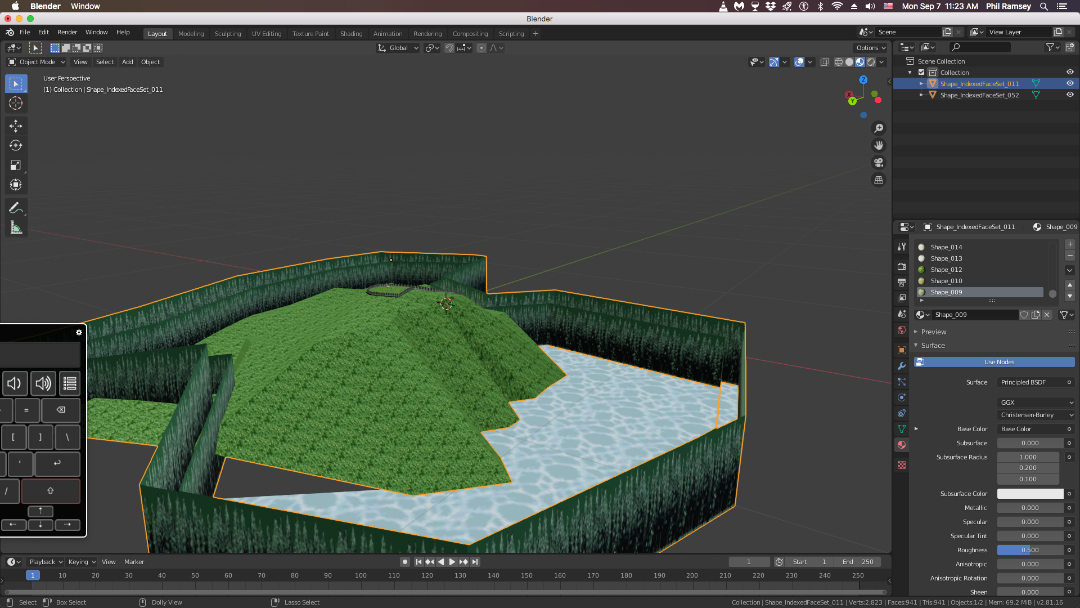The height and width of the screenshot is (608, 1080).
Task: Click the Subsurface Color white swatch
Action: (x=1029, y=493)
